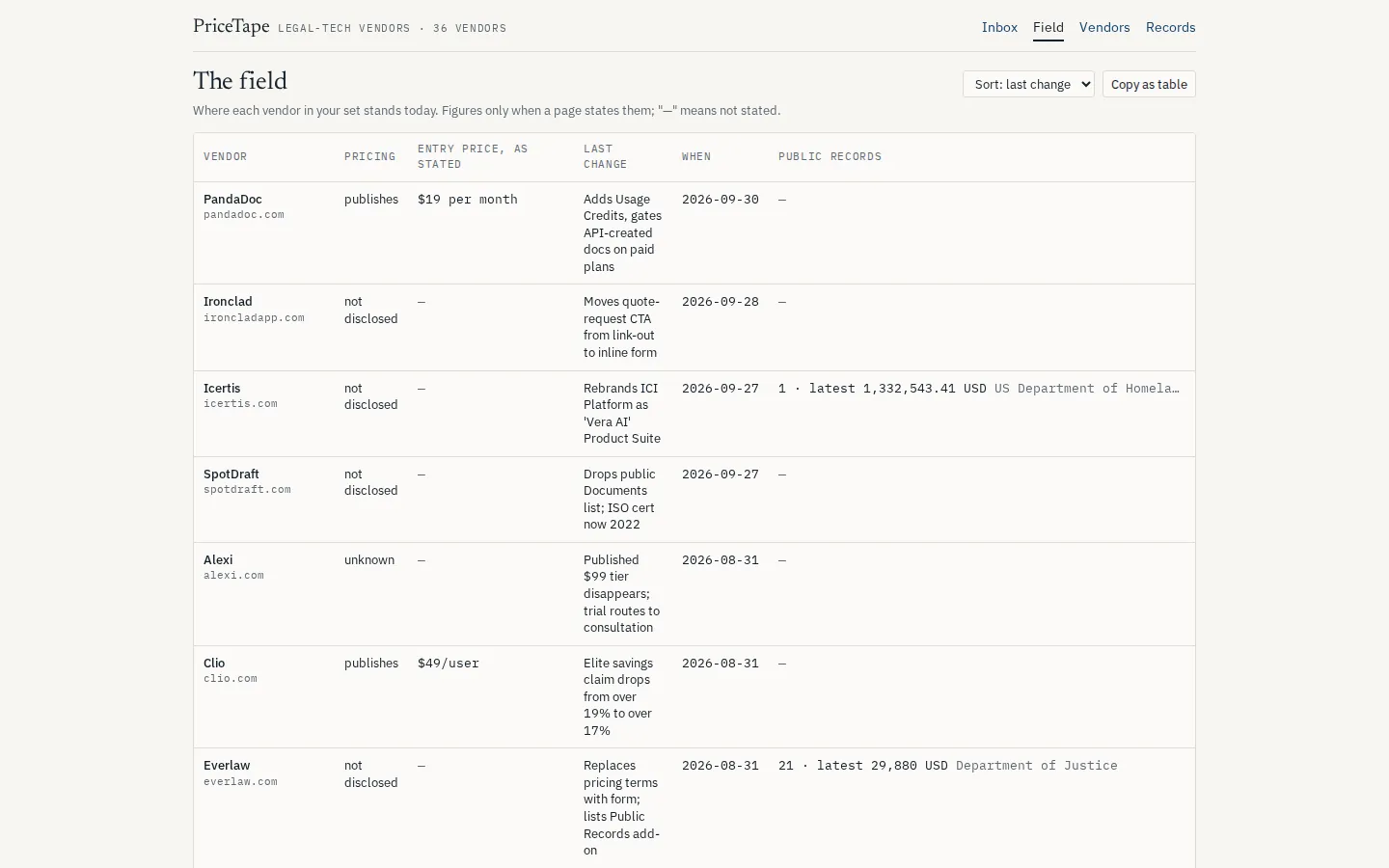Click Ironclad's Moves quote-request CTA change text
The image size is (1389, 868).
coord(622,327)
